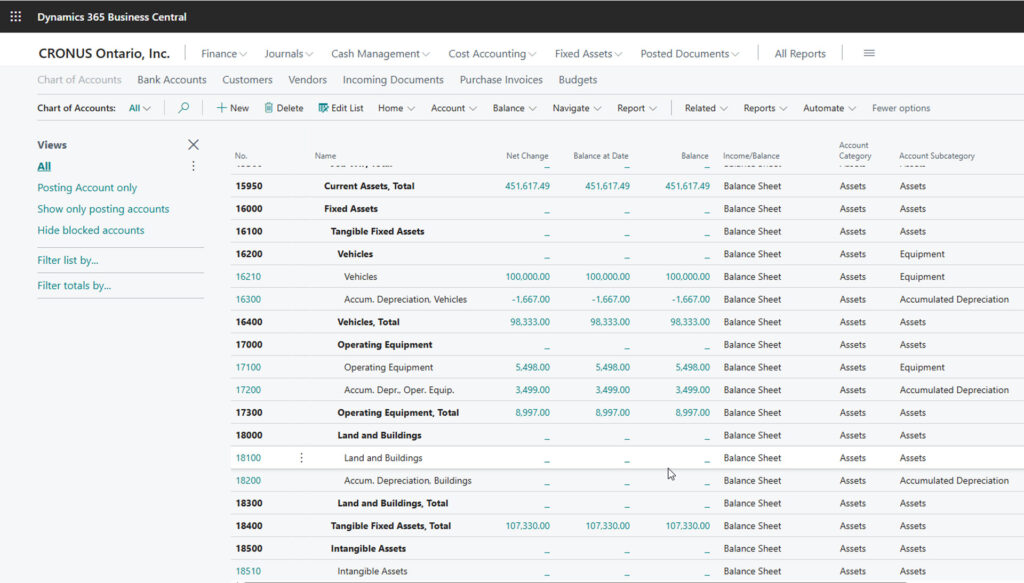This screenshot has width=1024, height=583.
Task: Click Filter list by...
Action: 68,260
